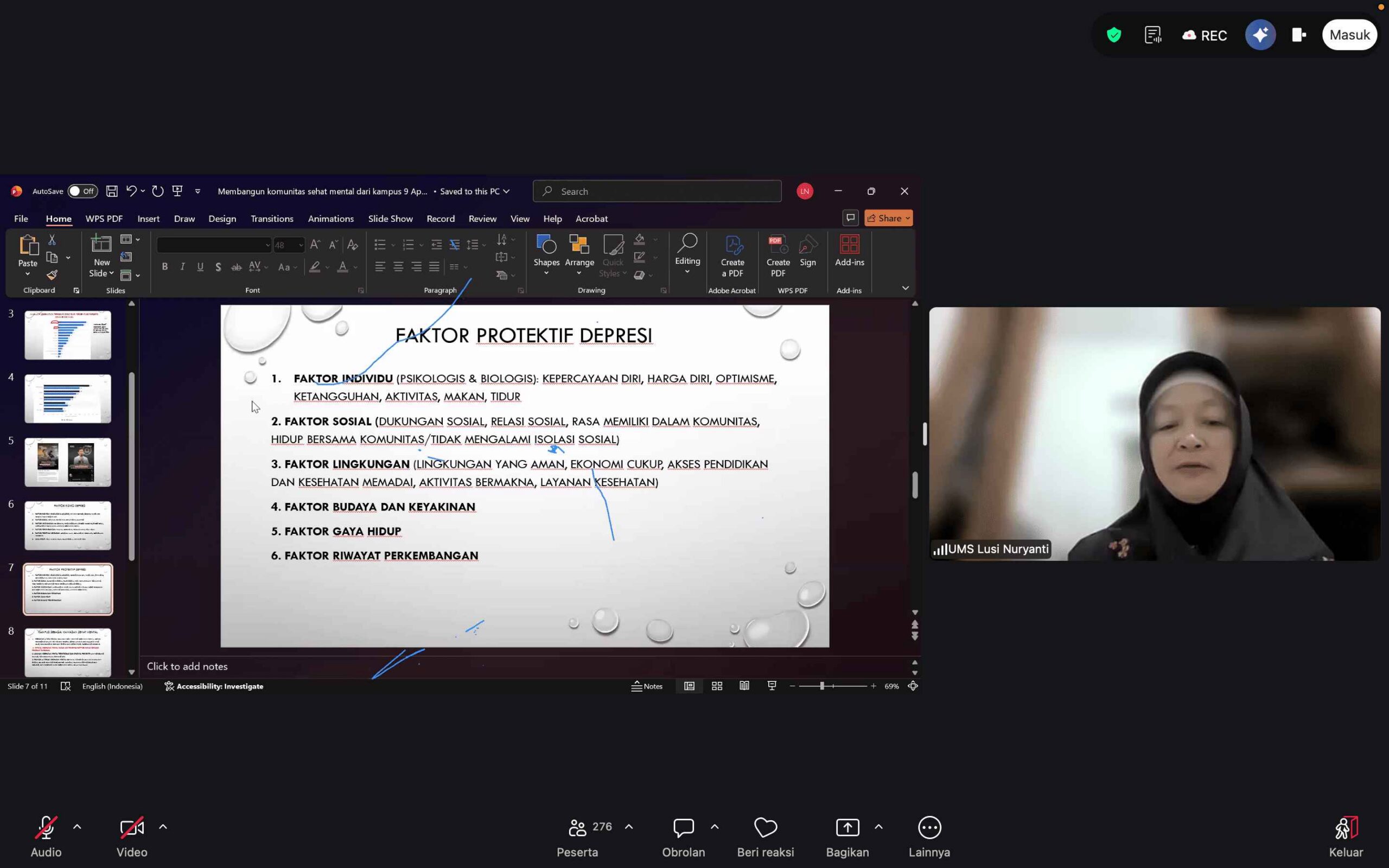This screenshot has height=868, width=1389.
Task: Open Obrolan chat
Action: [683, 837]
